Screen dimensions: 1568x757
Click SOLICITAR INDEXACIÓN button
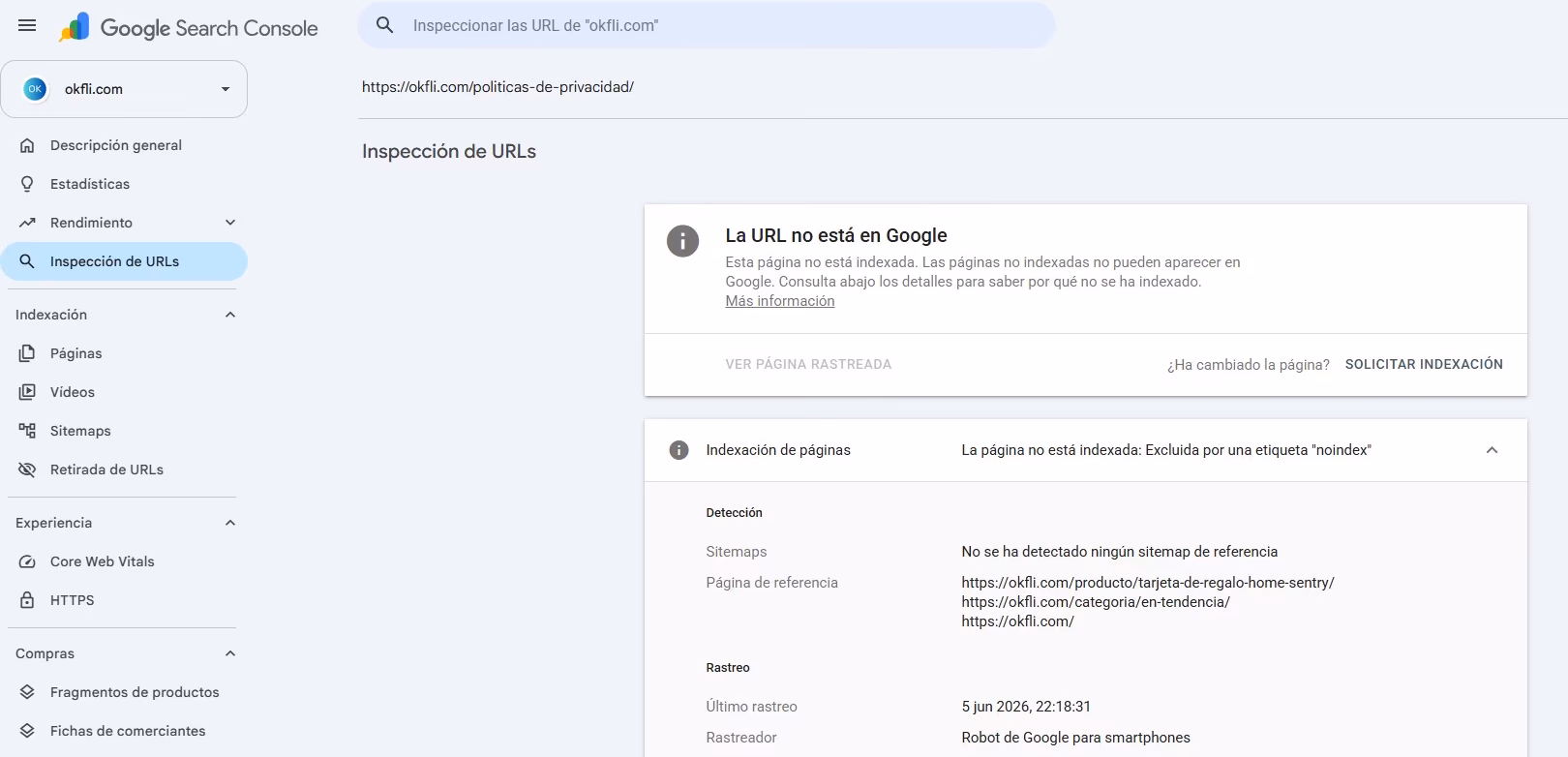pos(1424,364)
